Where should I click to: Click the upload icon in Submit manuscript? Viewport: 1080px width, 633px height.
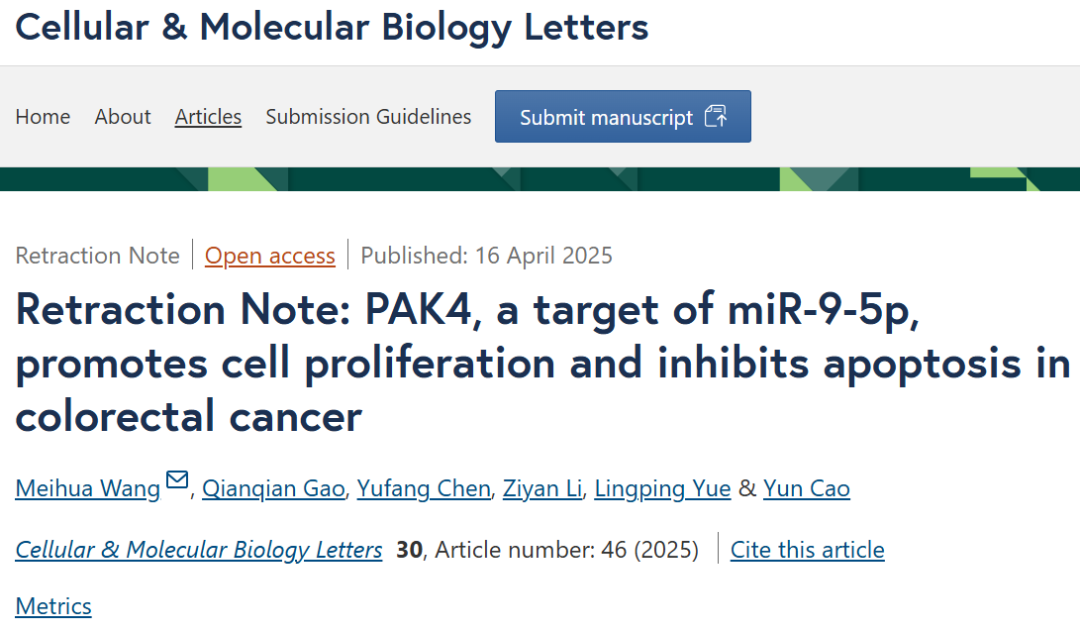pyautogui.click(x=716, y=116)
